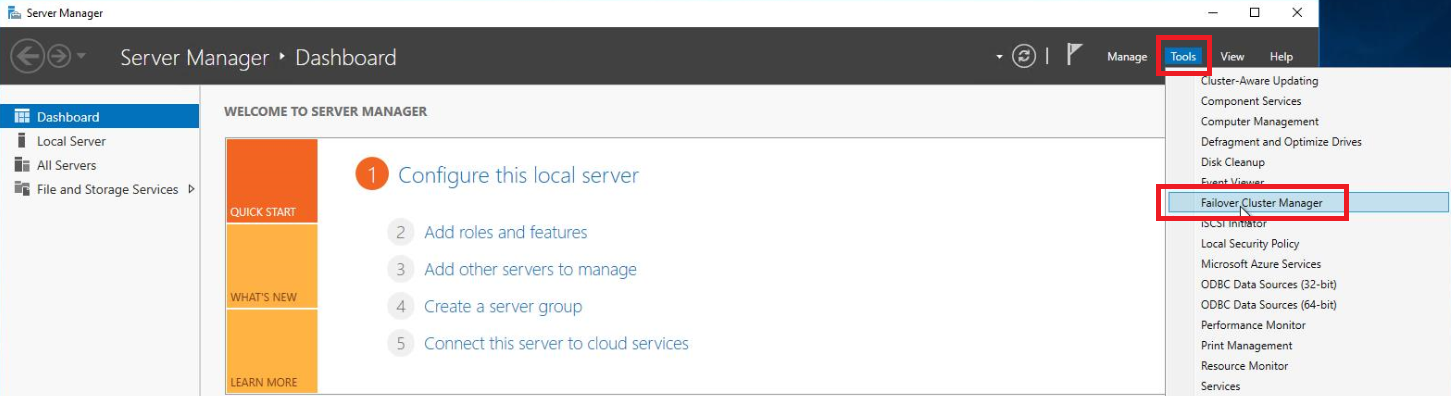Click Add other servers to manage
The image size is (1451, 396).
tap(530, 269)
